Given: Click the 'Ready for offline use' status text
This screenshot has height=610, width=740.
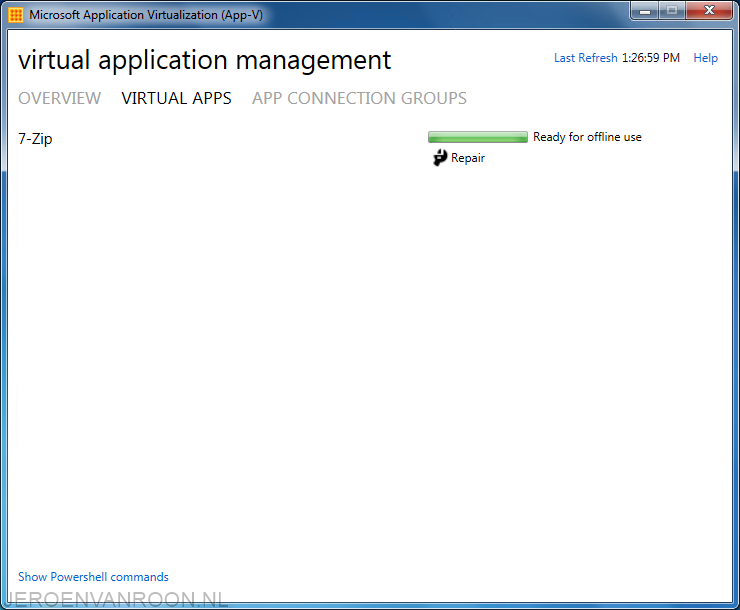Looking at the screenshot, I should click(x=587, y=137).
